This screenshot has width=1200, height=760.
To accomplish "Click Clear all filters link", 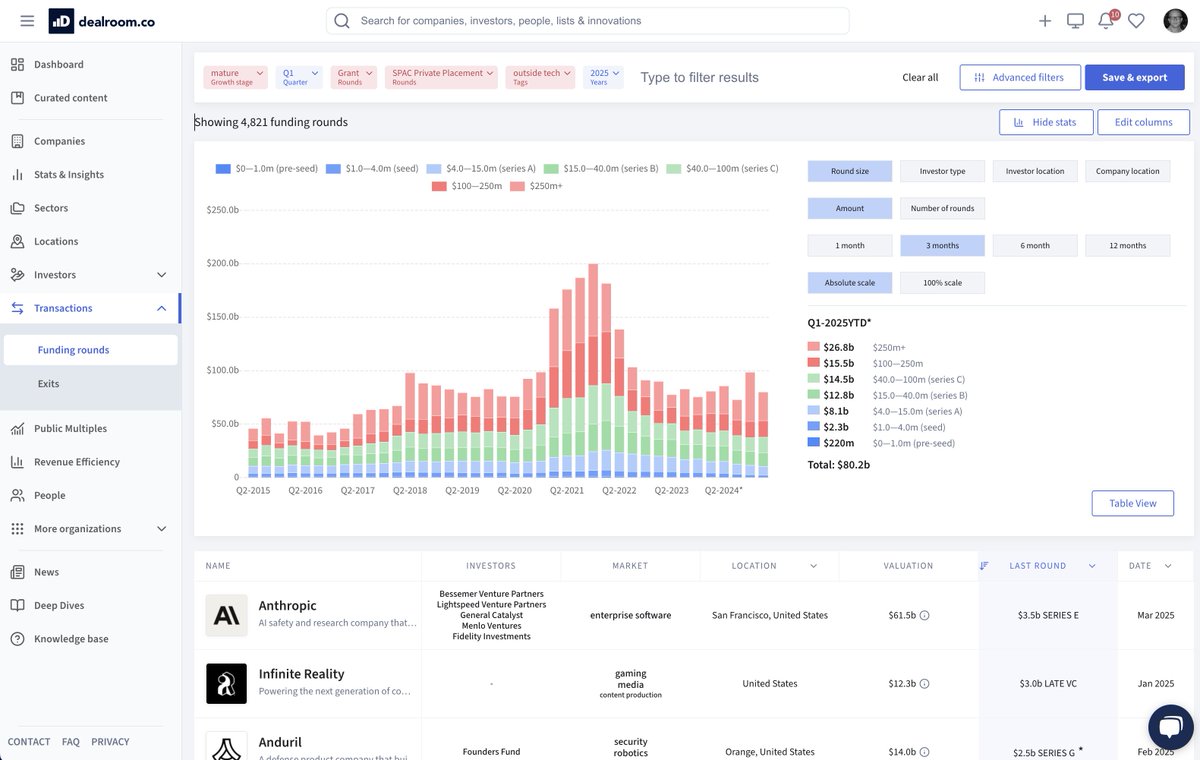I will pyautogui.click(x=920, y=77).
